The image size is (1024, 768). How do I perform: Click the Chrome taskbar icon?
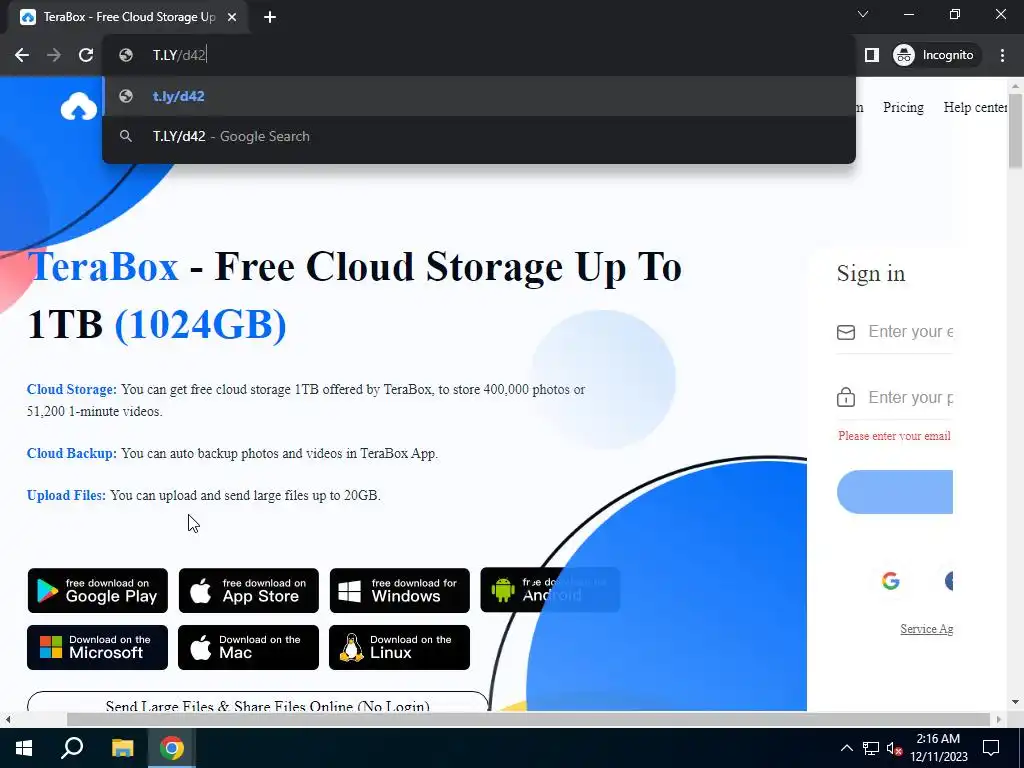tap(172, 748)
